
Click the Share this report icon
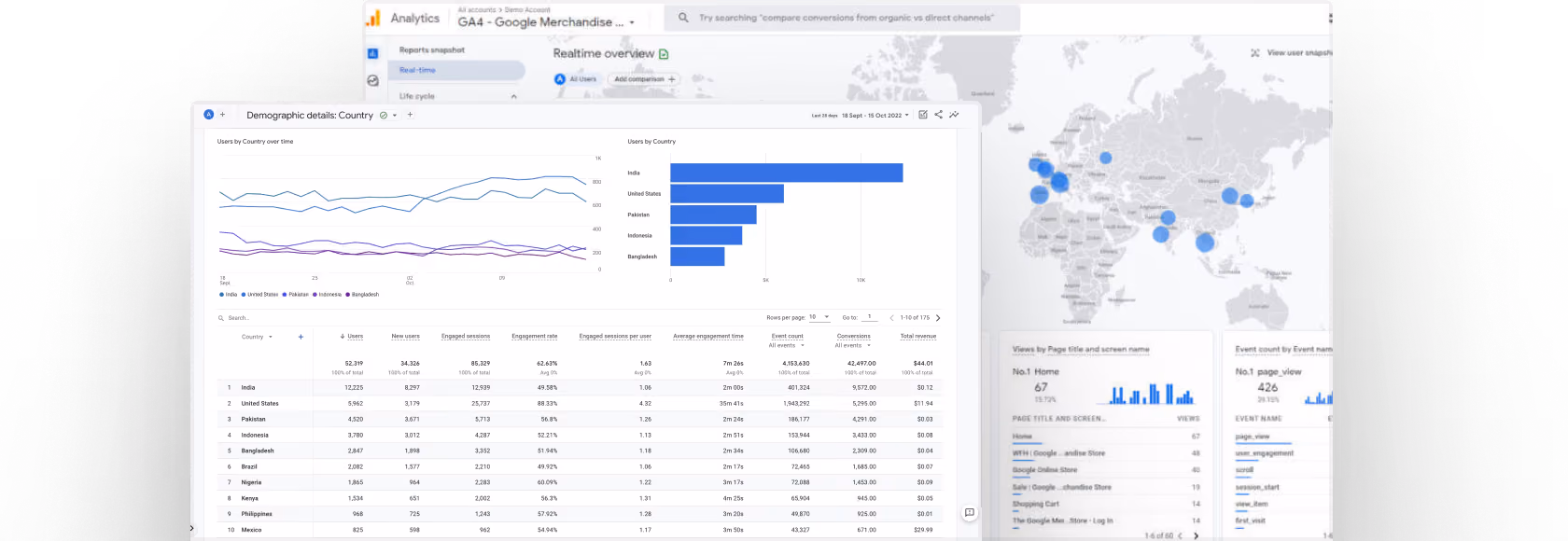(938, 115)
